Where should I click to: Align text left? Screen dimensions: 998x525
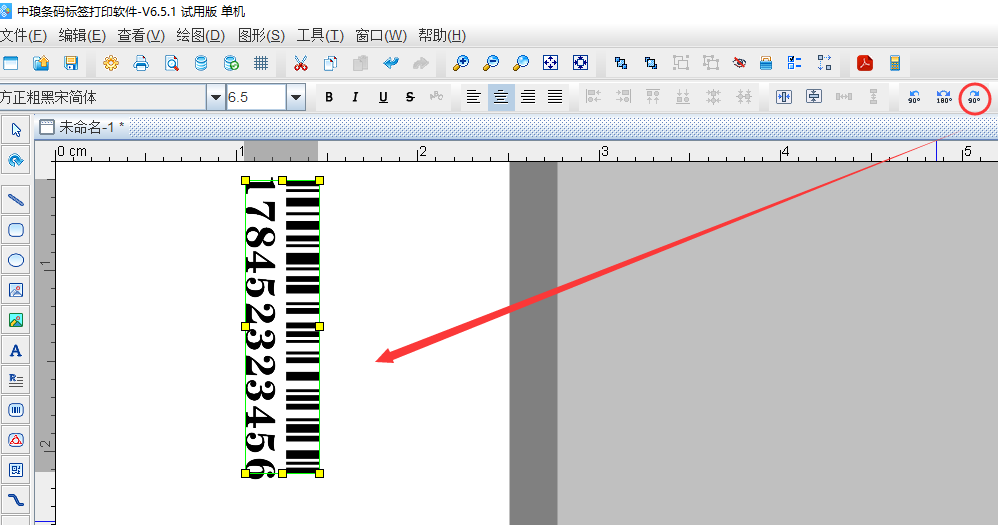tap(473, 97)
